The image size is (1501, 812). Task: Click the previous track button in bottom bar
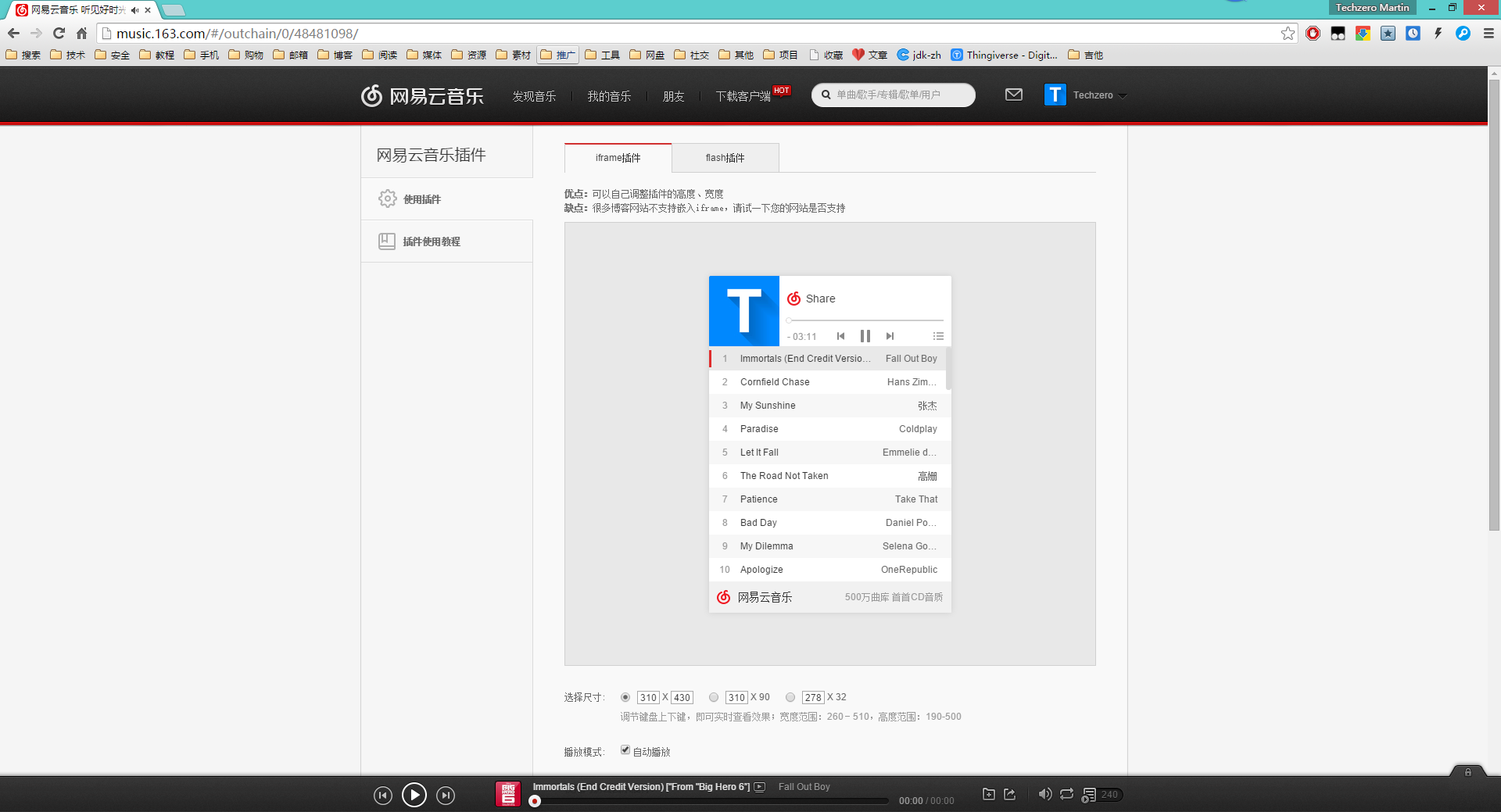(382, 796)
